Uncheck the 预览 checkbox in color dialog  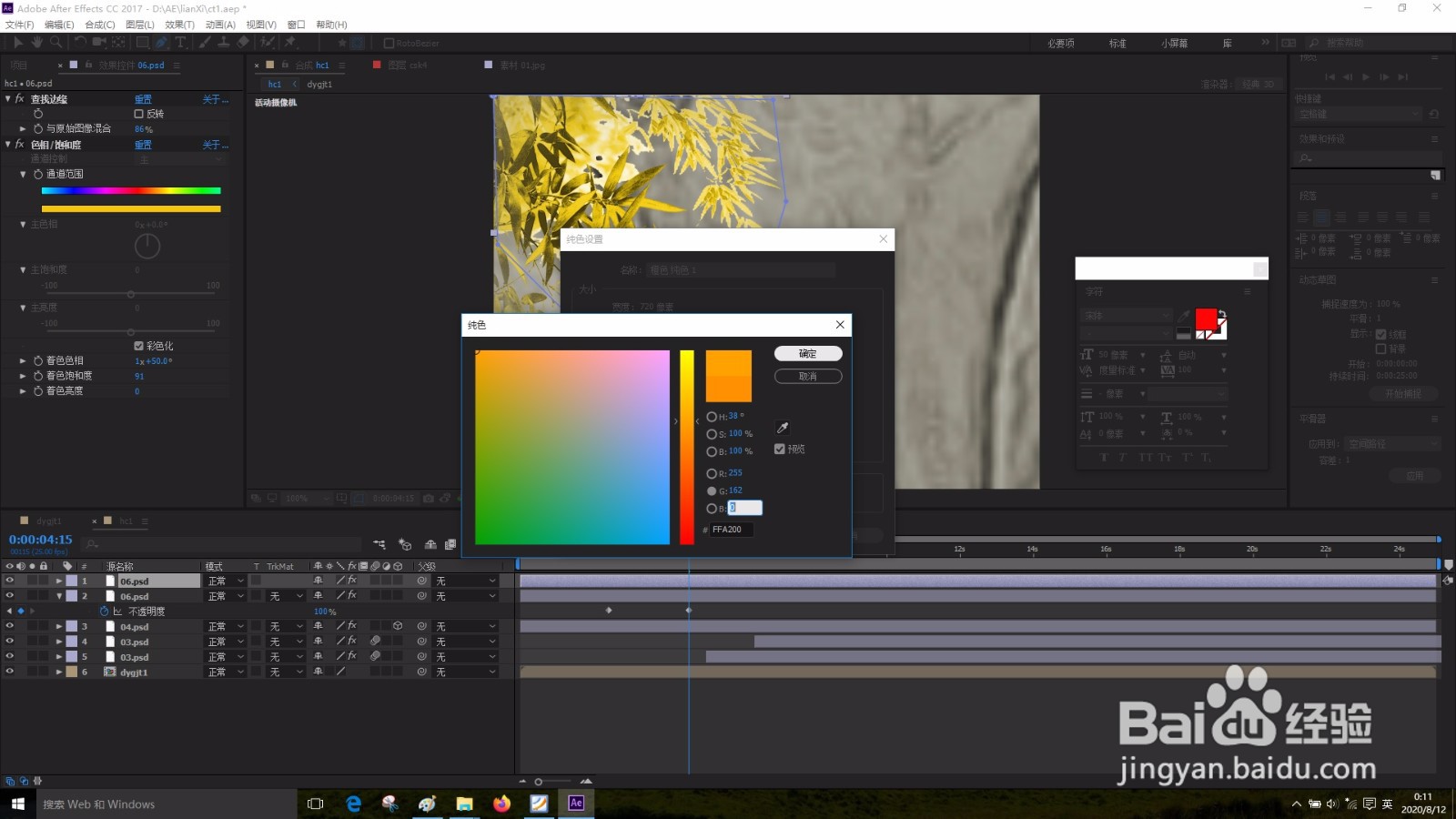(780, 449)
